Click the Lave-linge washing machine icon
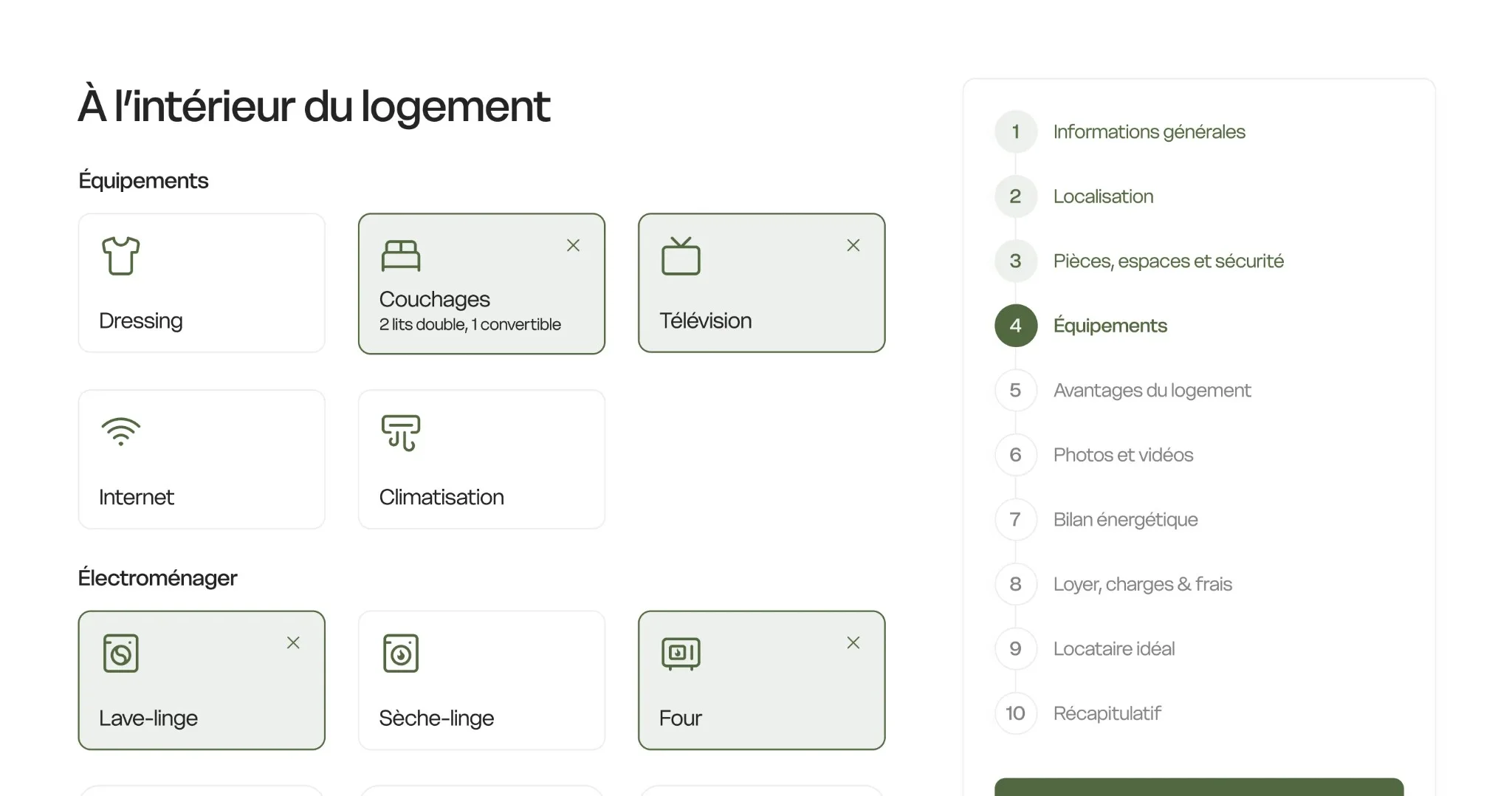Screen dimensions: 1512x796 click(x=120, y=653)
